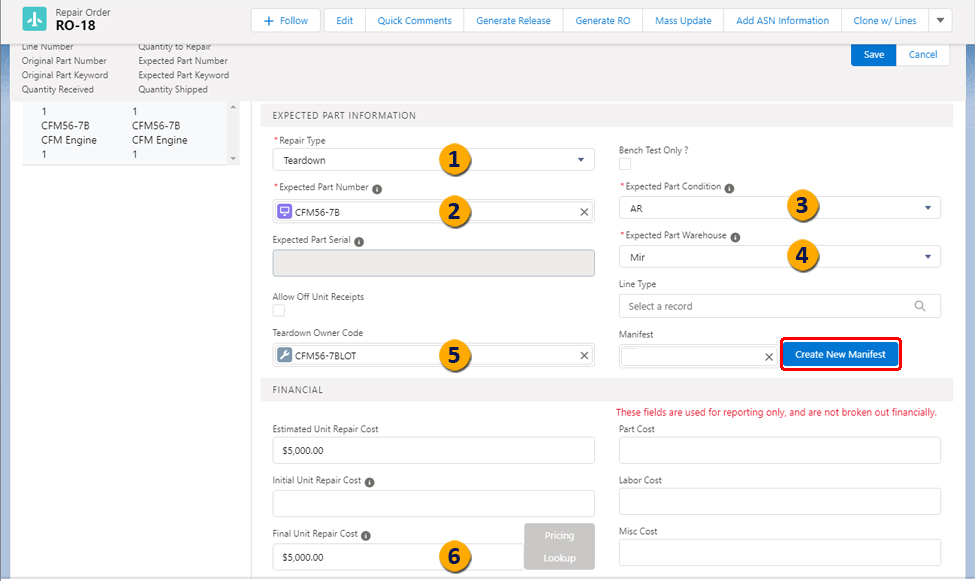Screen dimensions: 975x581
Task: Clear the Manifest field value
Action: point(769,356)
